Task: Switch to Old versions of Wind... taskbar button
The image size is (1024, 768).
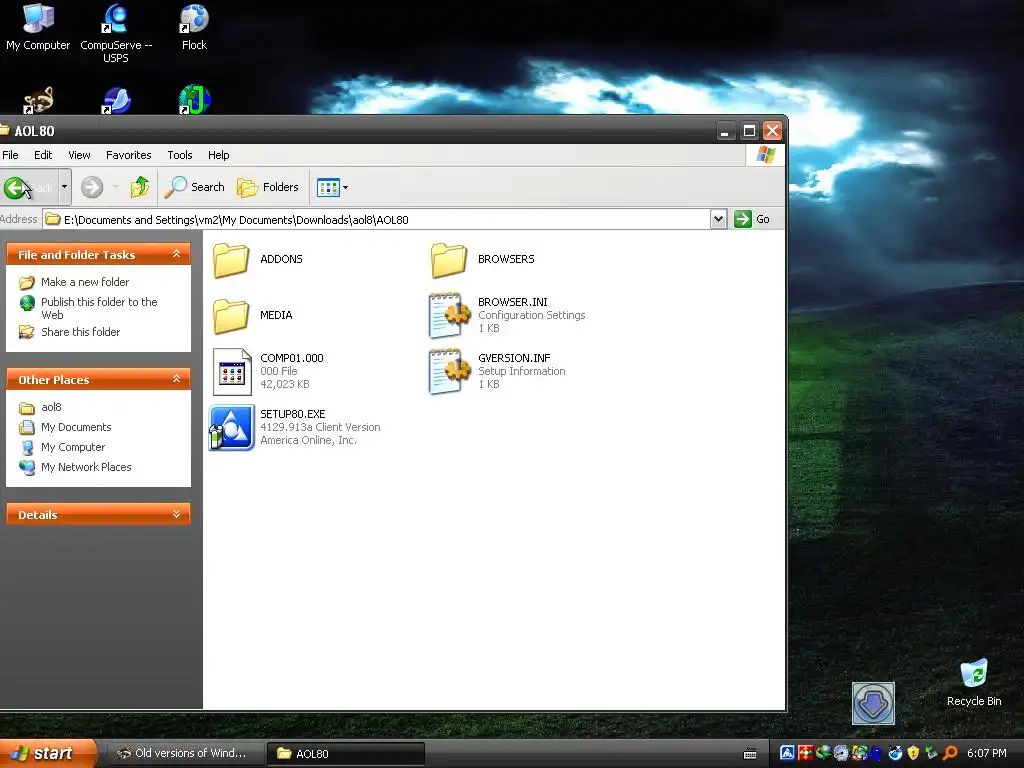Action: 184,754
